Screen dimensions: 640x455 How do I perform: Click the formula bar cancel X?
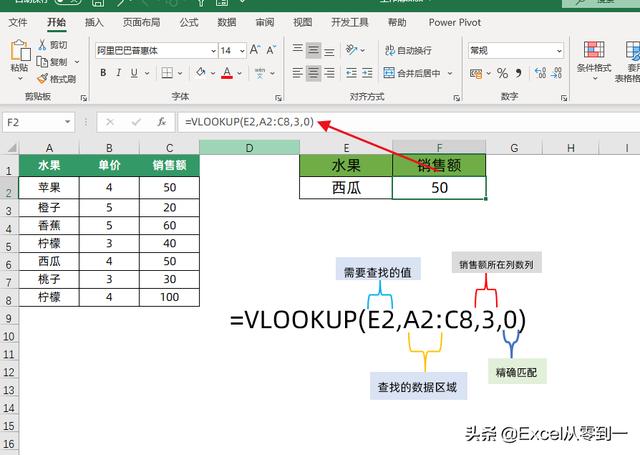[110, 122]
